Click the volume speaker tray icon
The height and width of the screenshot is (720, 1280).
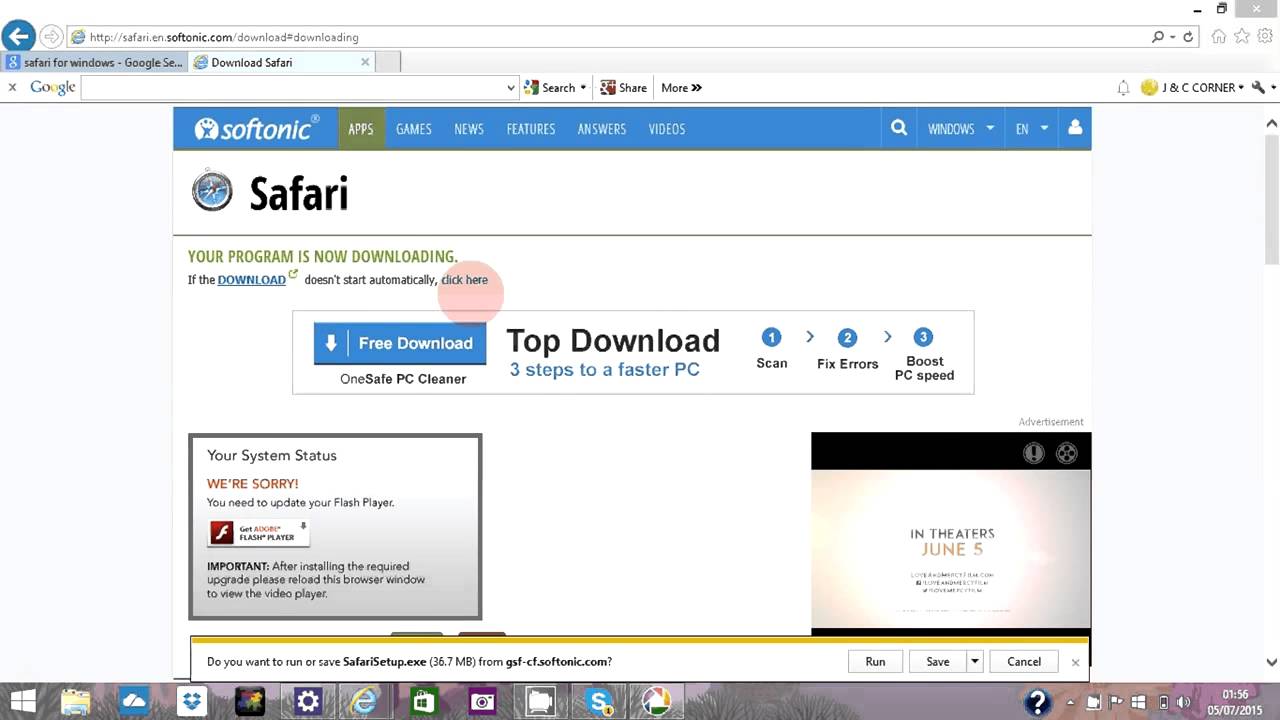coord(1183,701)
